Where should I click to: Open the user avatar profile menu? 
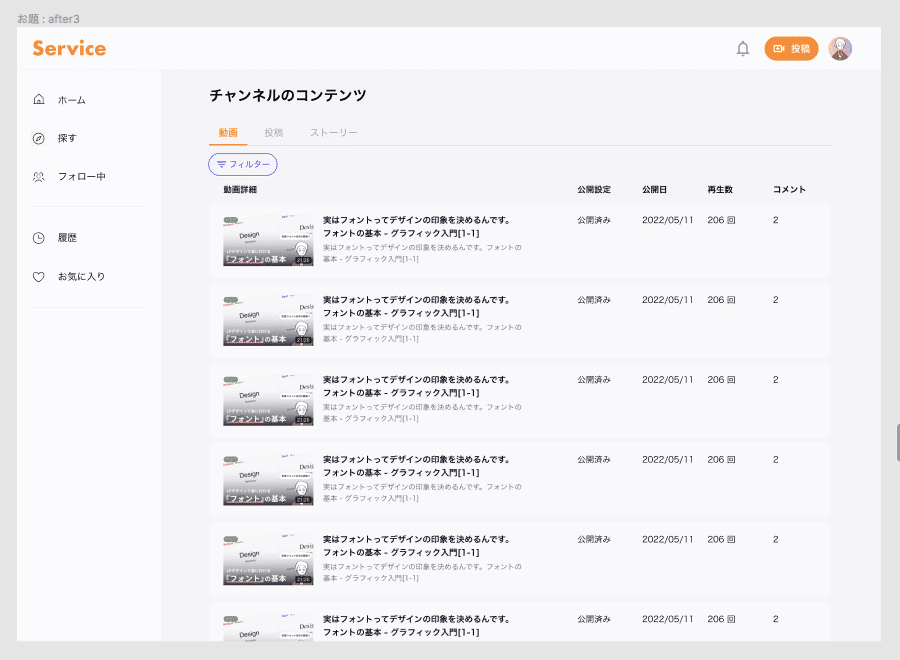point(840,49)
